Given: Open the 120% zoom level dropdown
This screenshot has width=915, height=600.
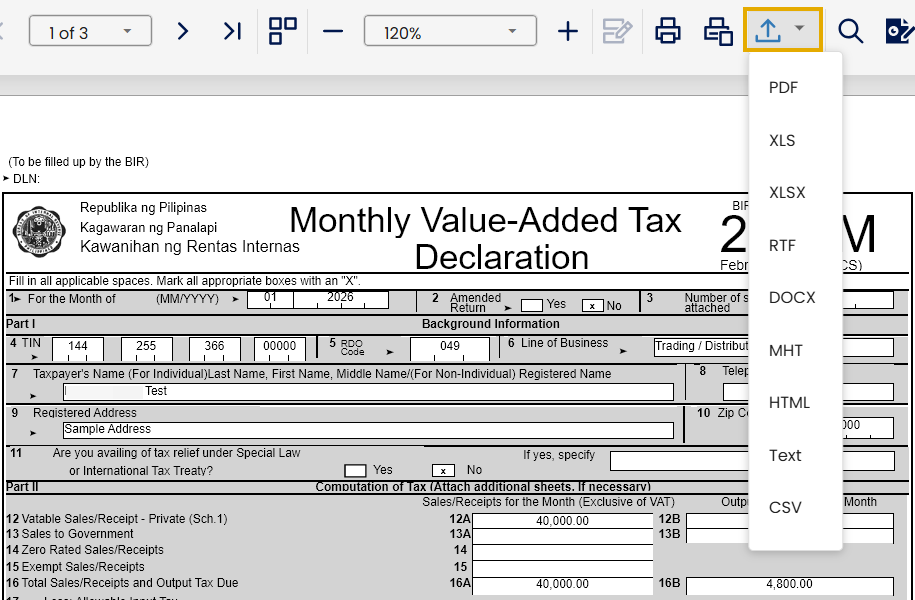Looking at the screenshot, I should click(450, 31).
